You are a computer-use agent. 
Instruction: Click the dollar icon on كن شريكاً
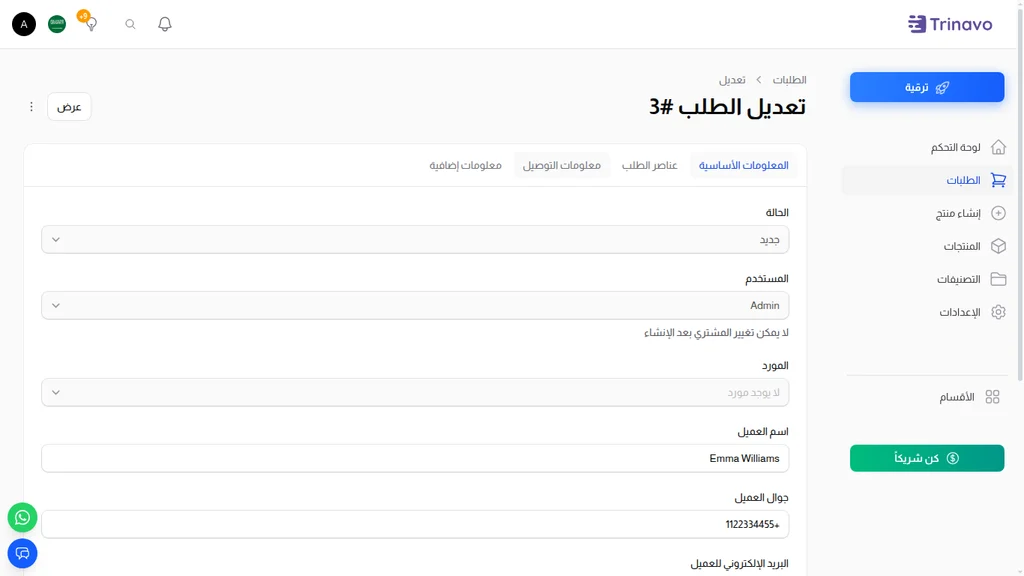953,458
